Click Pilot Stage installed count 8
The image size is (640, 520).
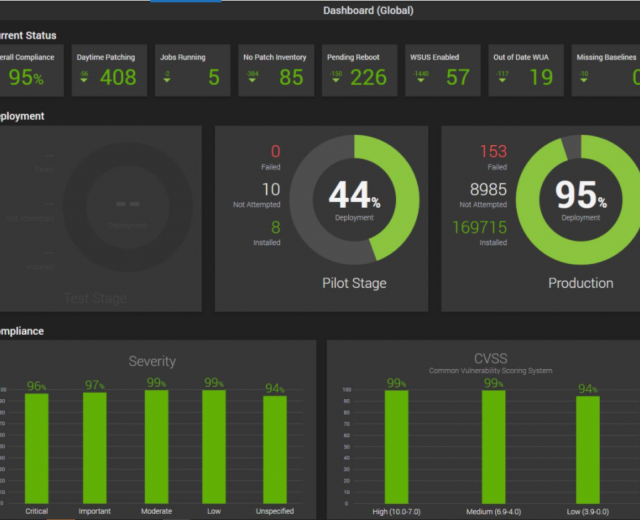[x=276, y=227]
